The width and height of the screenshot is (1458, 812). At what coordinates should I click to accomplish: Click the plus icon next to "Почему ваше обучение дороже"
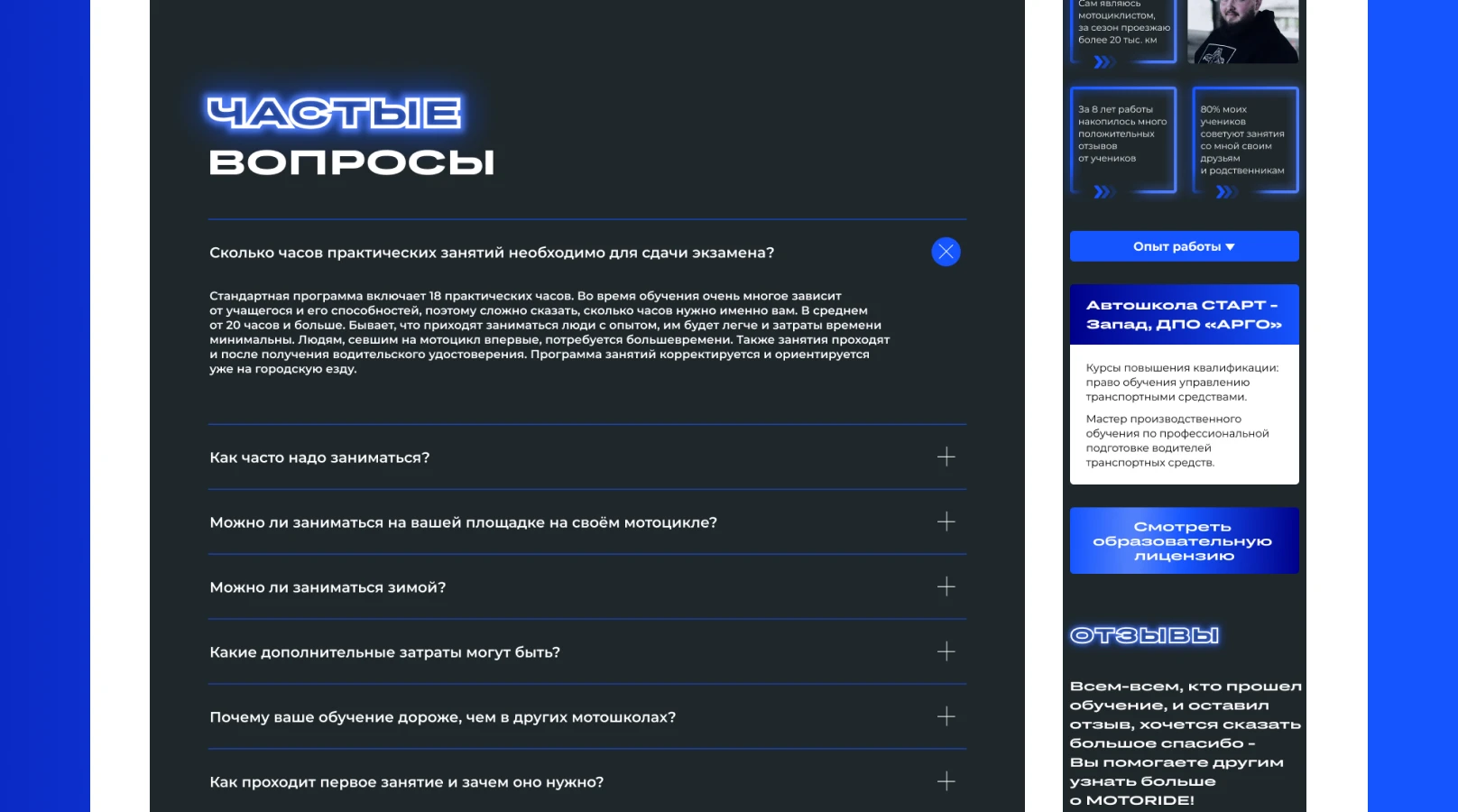(946, 716)
